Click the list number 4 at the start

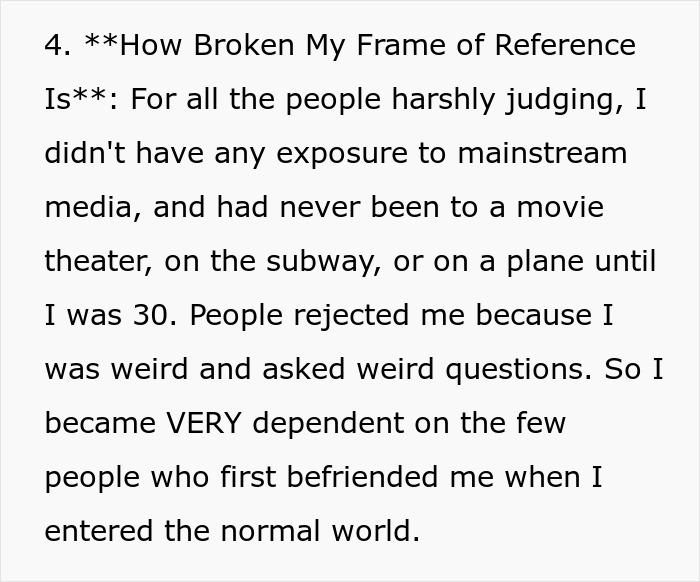click(x=54, y=45)
